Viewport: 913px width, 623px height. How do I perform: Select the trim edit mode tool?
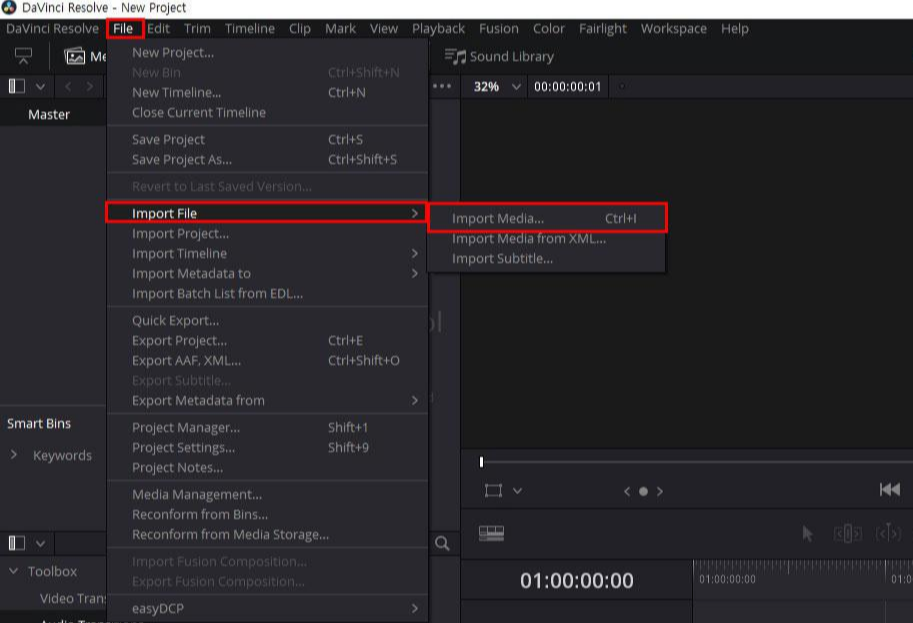pos(848,533)
